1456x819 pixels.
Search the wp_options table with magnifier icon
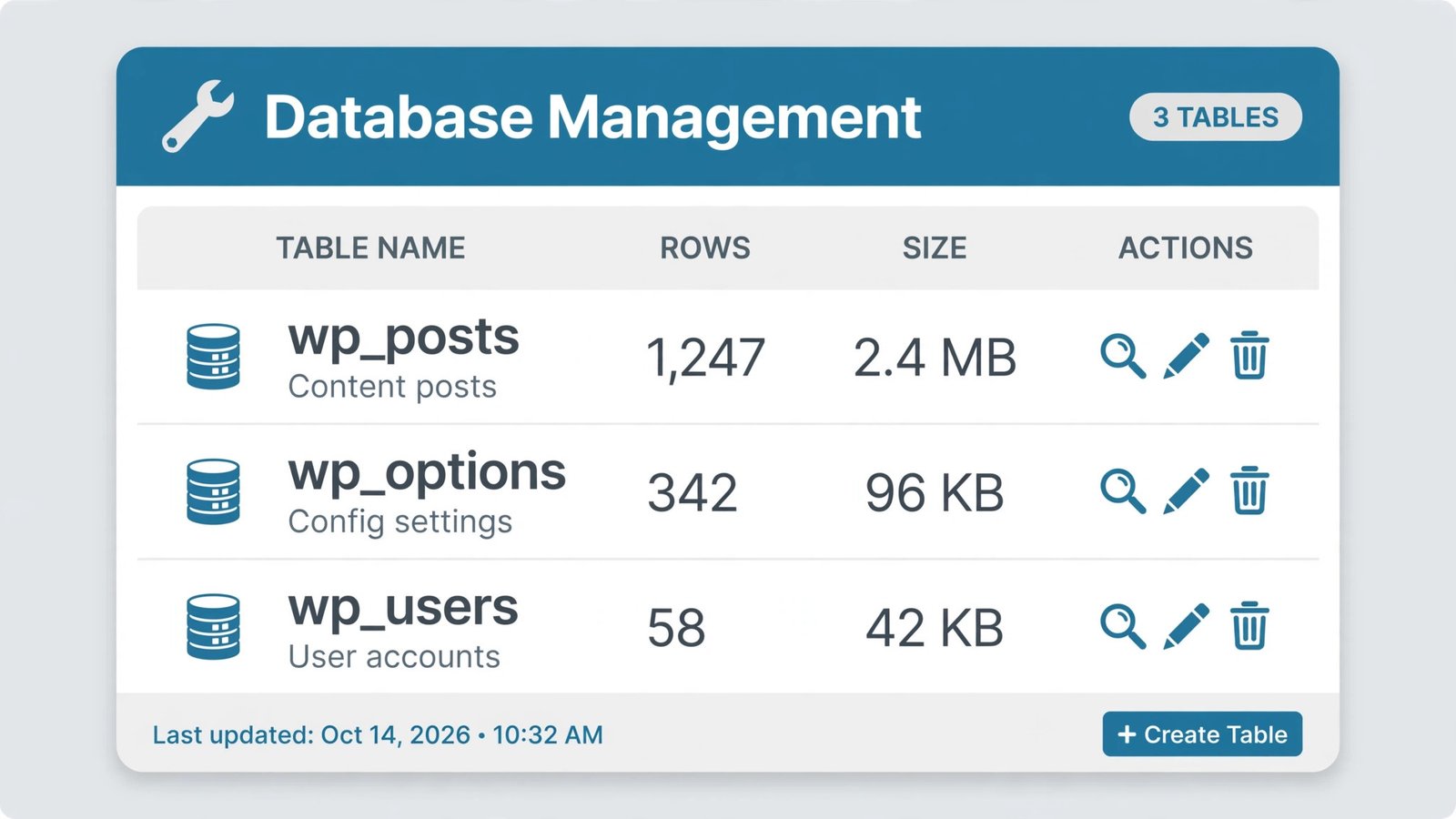click(1123, 491)
